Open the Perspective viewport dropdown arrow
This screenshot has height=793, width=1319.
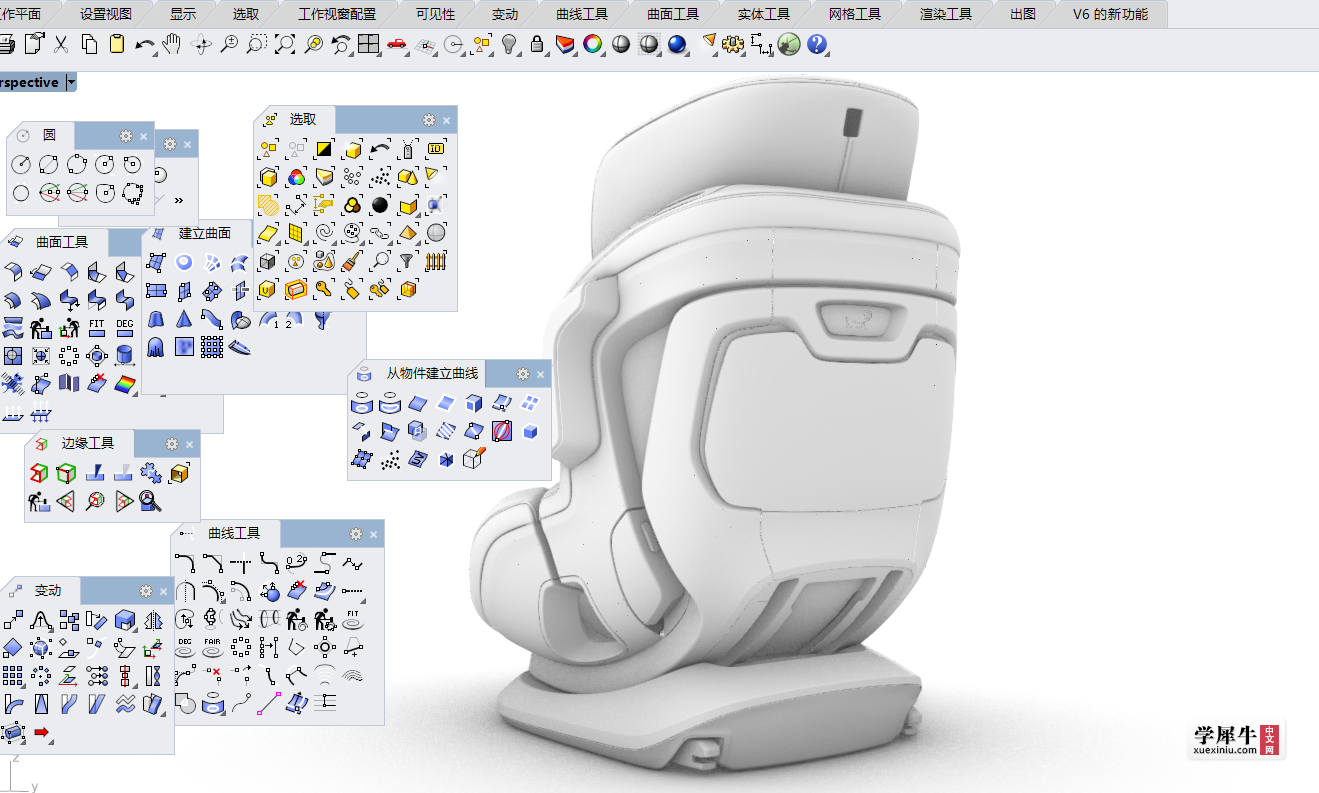tap(71, 82)
